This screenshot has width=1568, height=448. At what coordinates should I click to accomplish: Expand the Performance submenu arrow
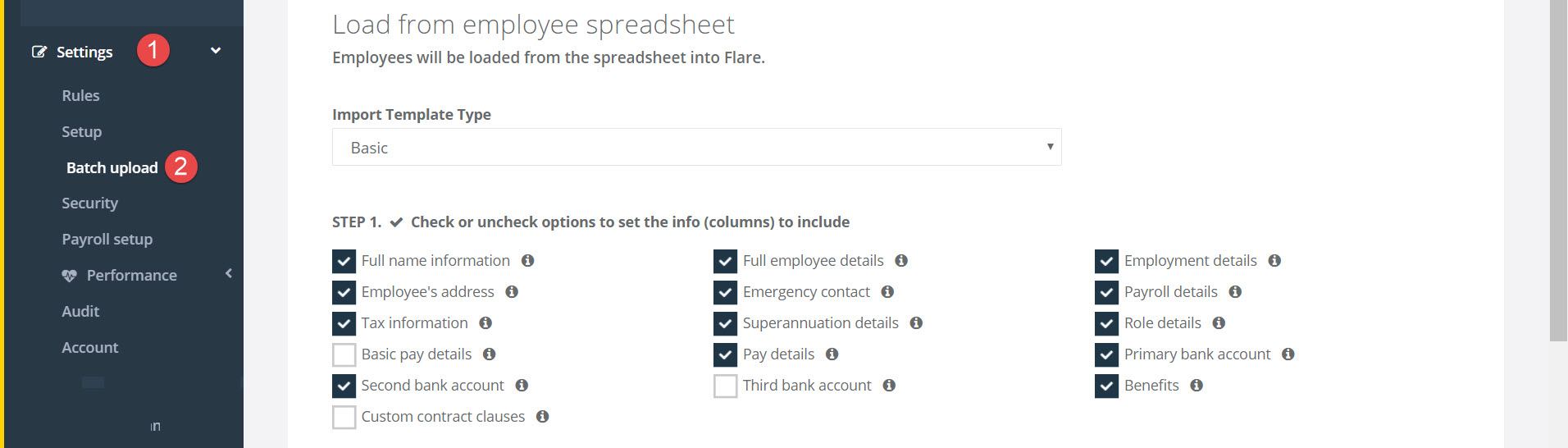tap(229, 273)
